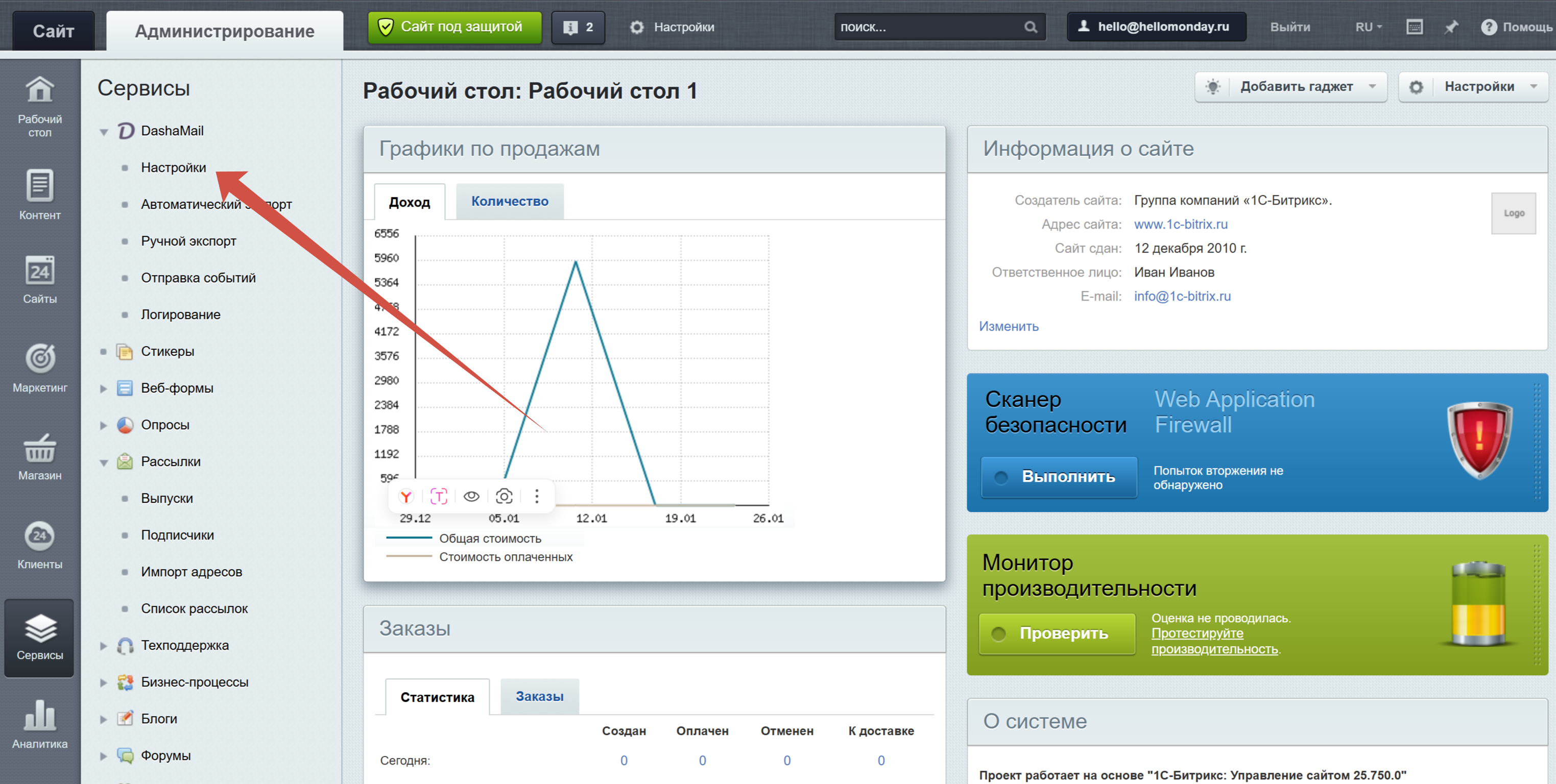Collapse the DashaMail tree node
The image size is (1556, 784).
pyautogui.click(x=104, y=132)
